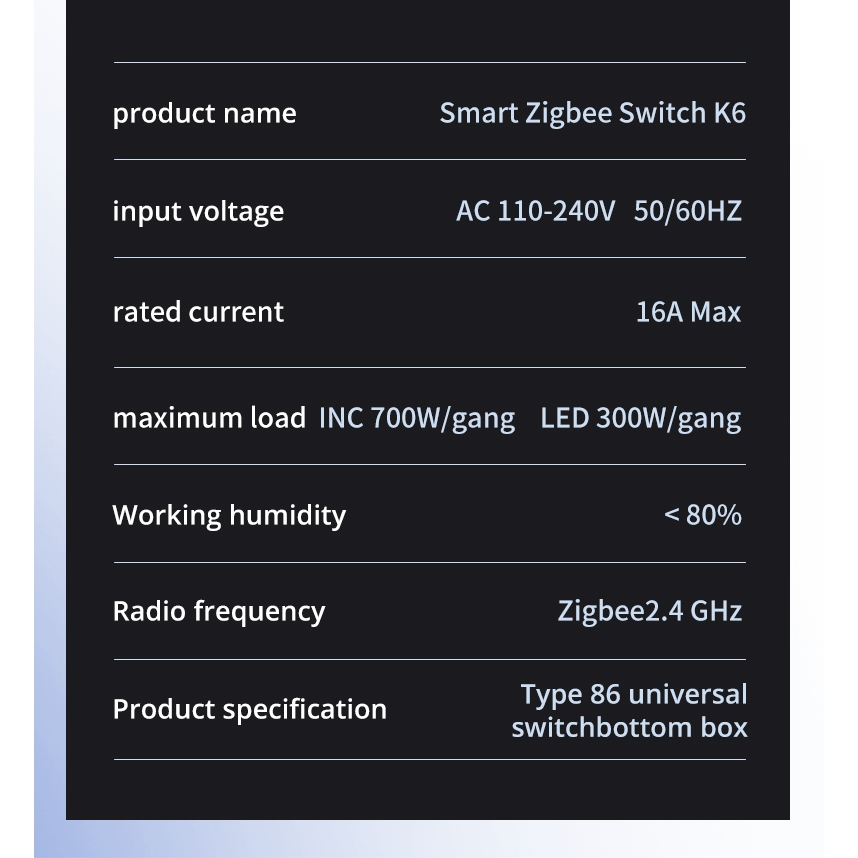Image resolution: width=858 pixels, height=858 pixels.
Task: Select the 'rated current' label
Action: pos(198,312)
